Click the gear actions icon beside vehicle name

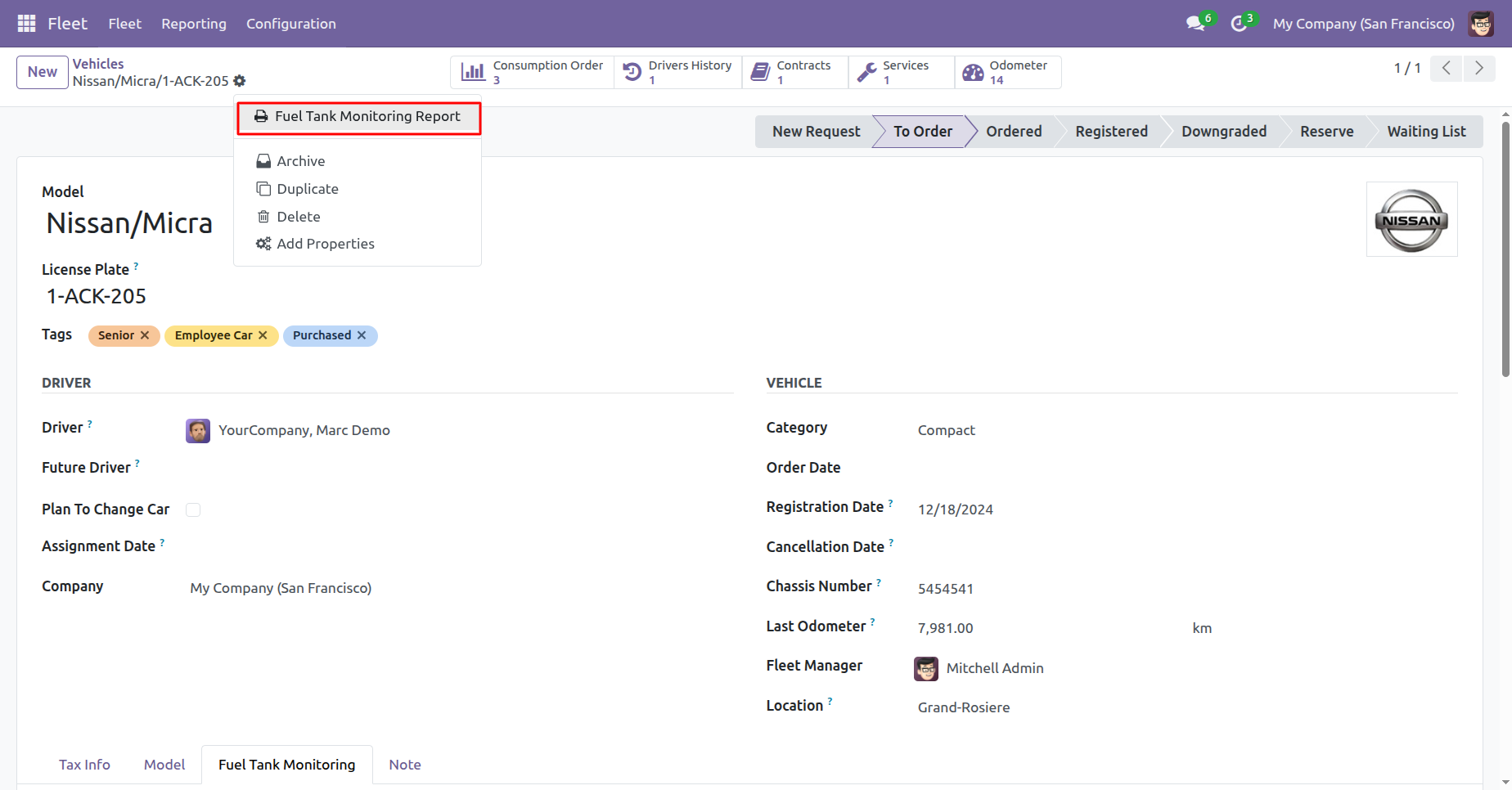click(x=240, y=81)
